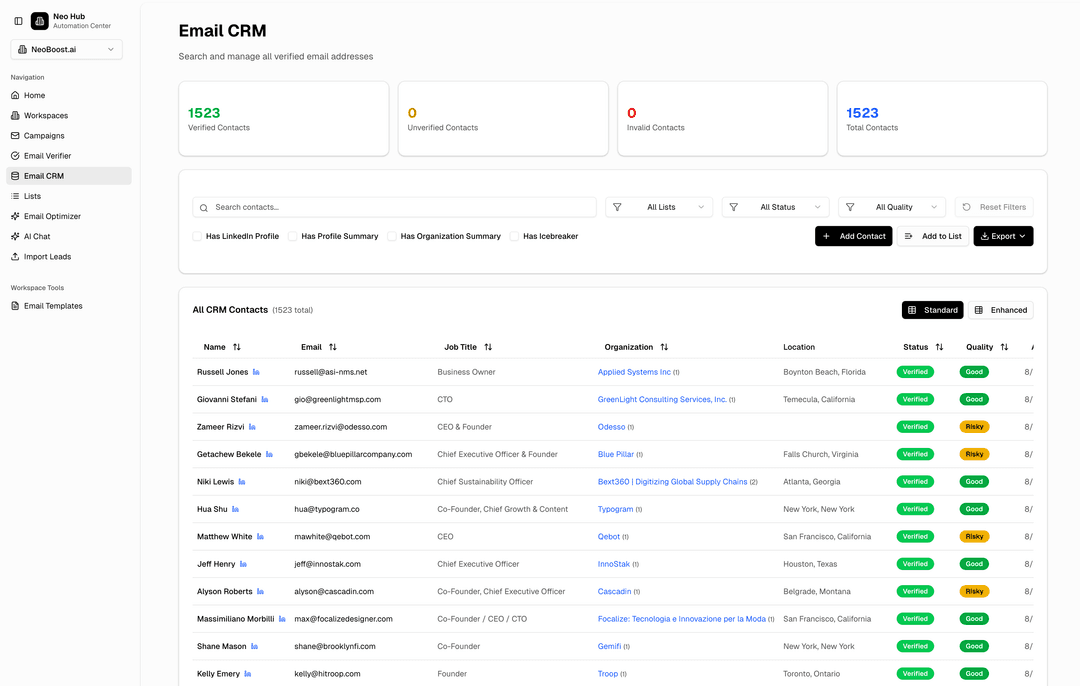The height and width of the screenshot is (686, 1080).
Task: Switch to the Enhanced table view
Action: (x=1000, y=310)
